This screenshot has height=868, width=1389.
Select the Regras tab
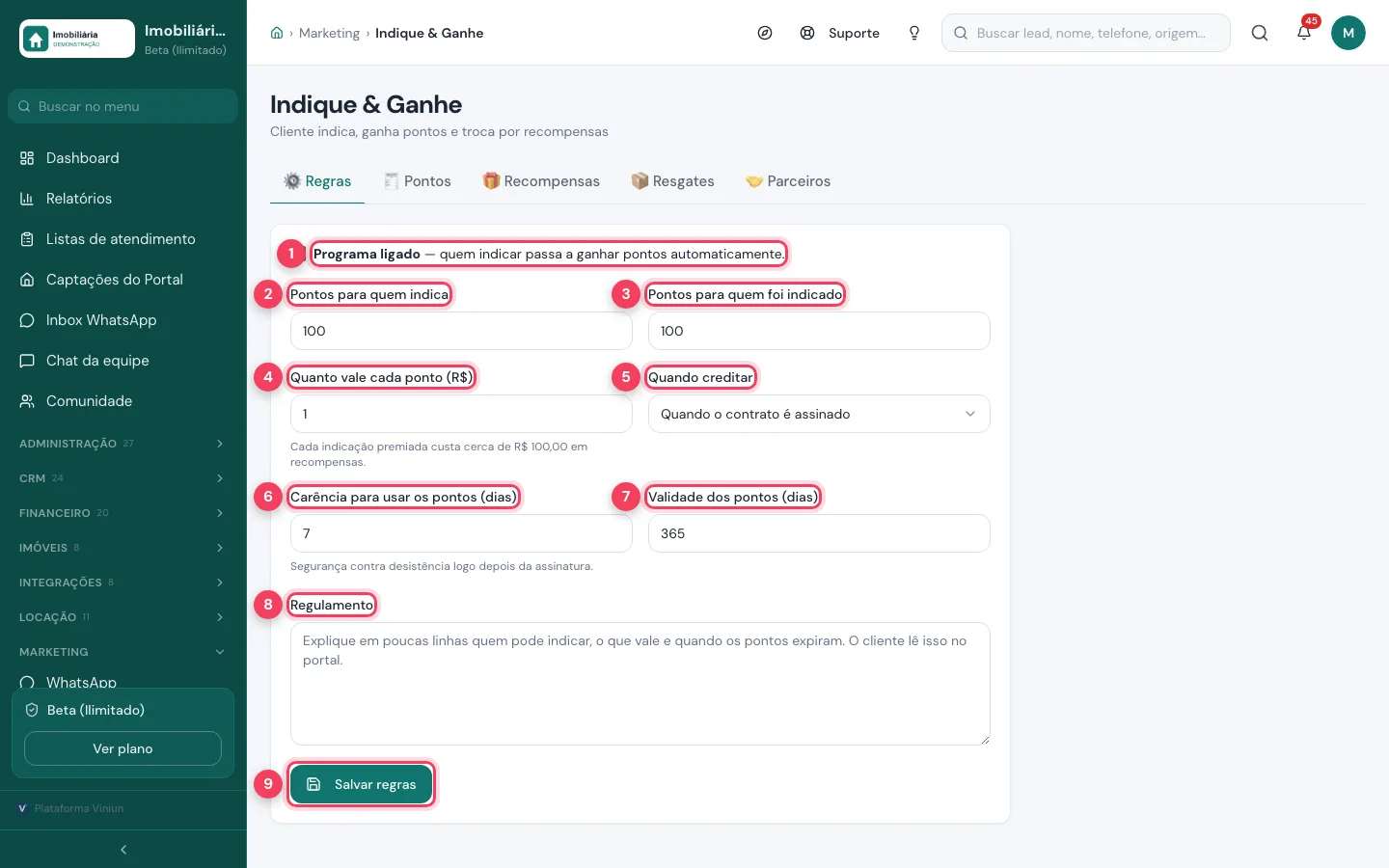click(x=317, y=181)
